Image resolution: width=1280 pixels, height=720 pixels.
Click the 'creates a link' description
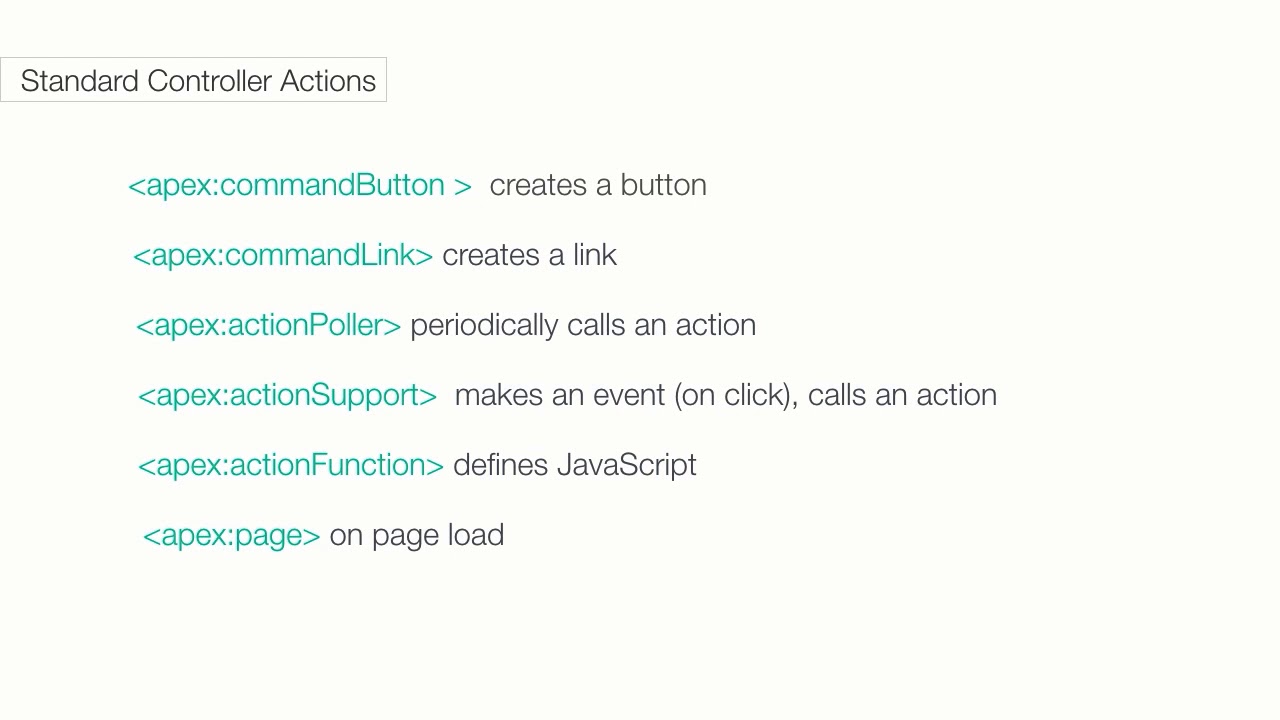529,255
